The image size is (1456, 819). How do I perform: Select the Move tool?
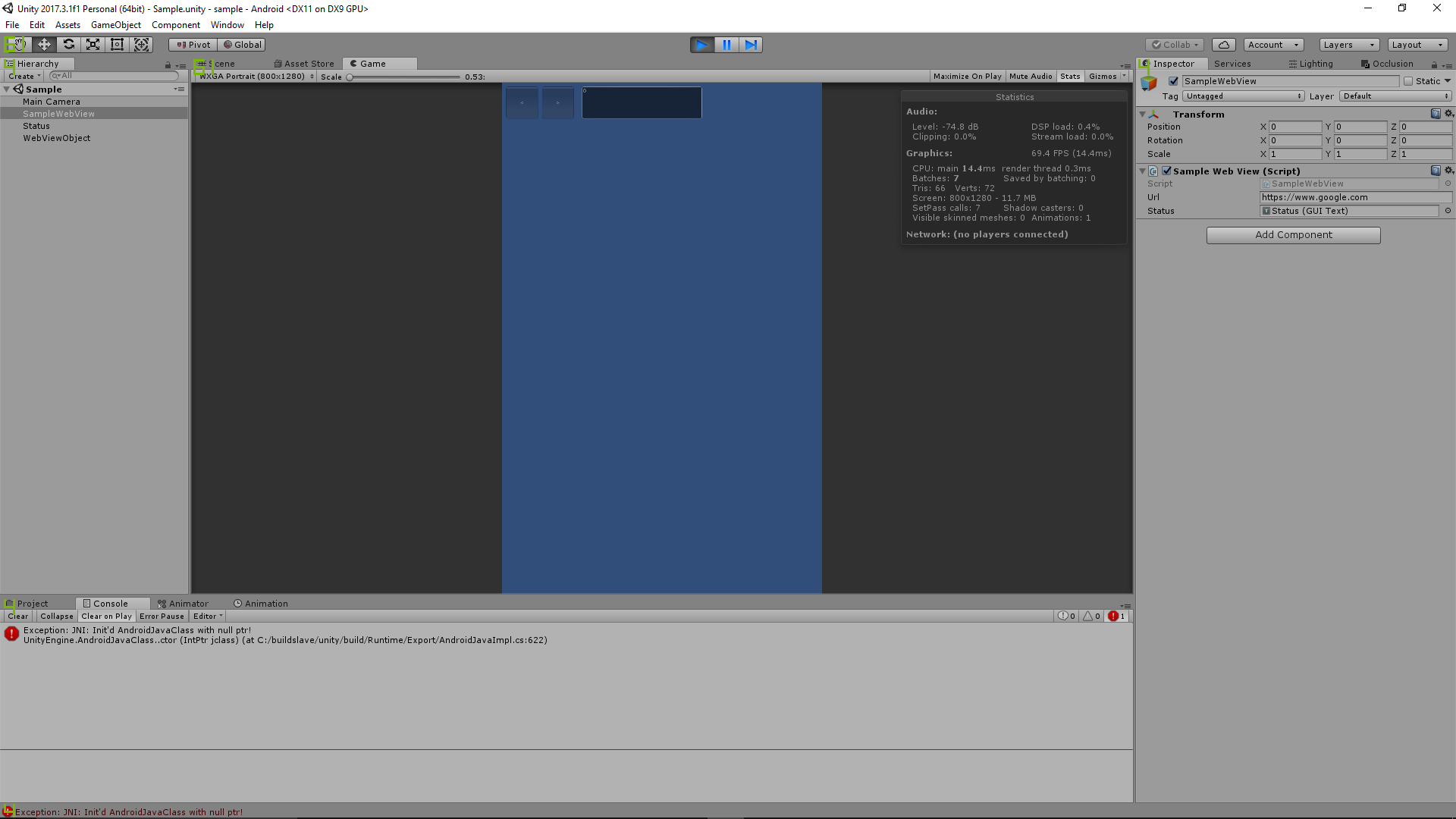click(44, 45)
